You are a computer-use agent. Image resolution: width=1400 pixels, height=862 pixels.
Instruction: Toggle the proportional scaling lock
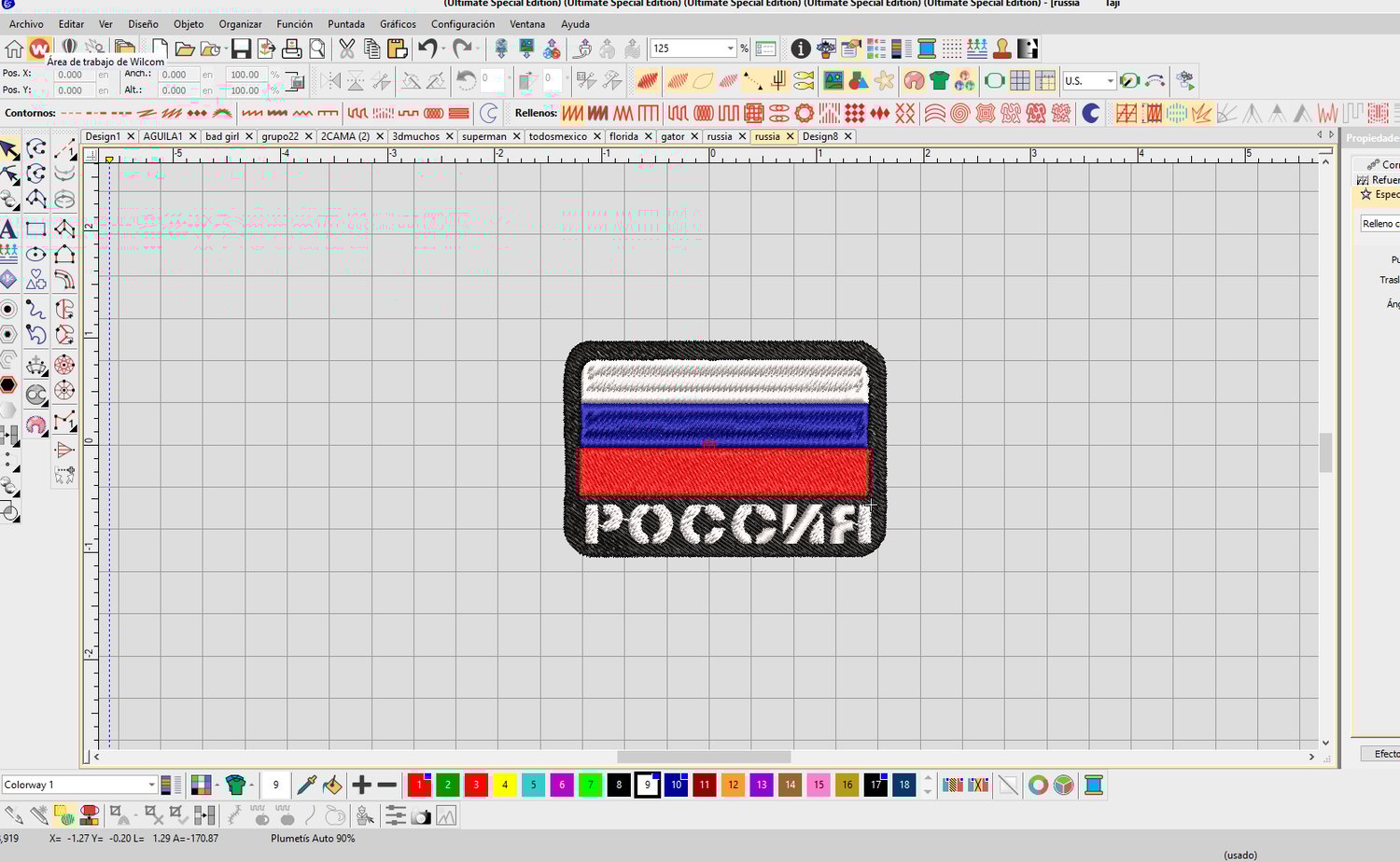294,82
